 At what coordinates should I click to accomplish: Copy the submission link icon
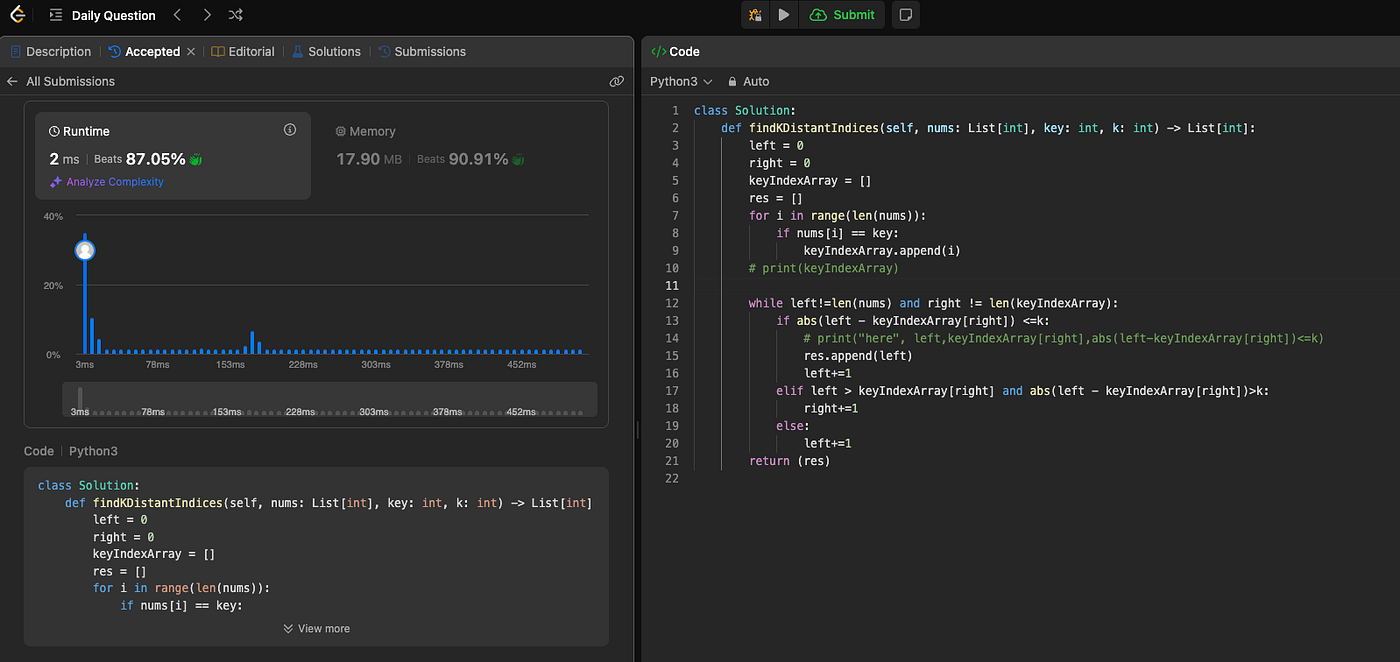pyautogui.click(x=616, y=81)
